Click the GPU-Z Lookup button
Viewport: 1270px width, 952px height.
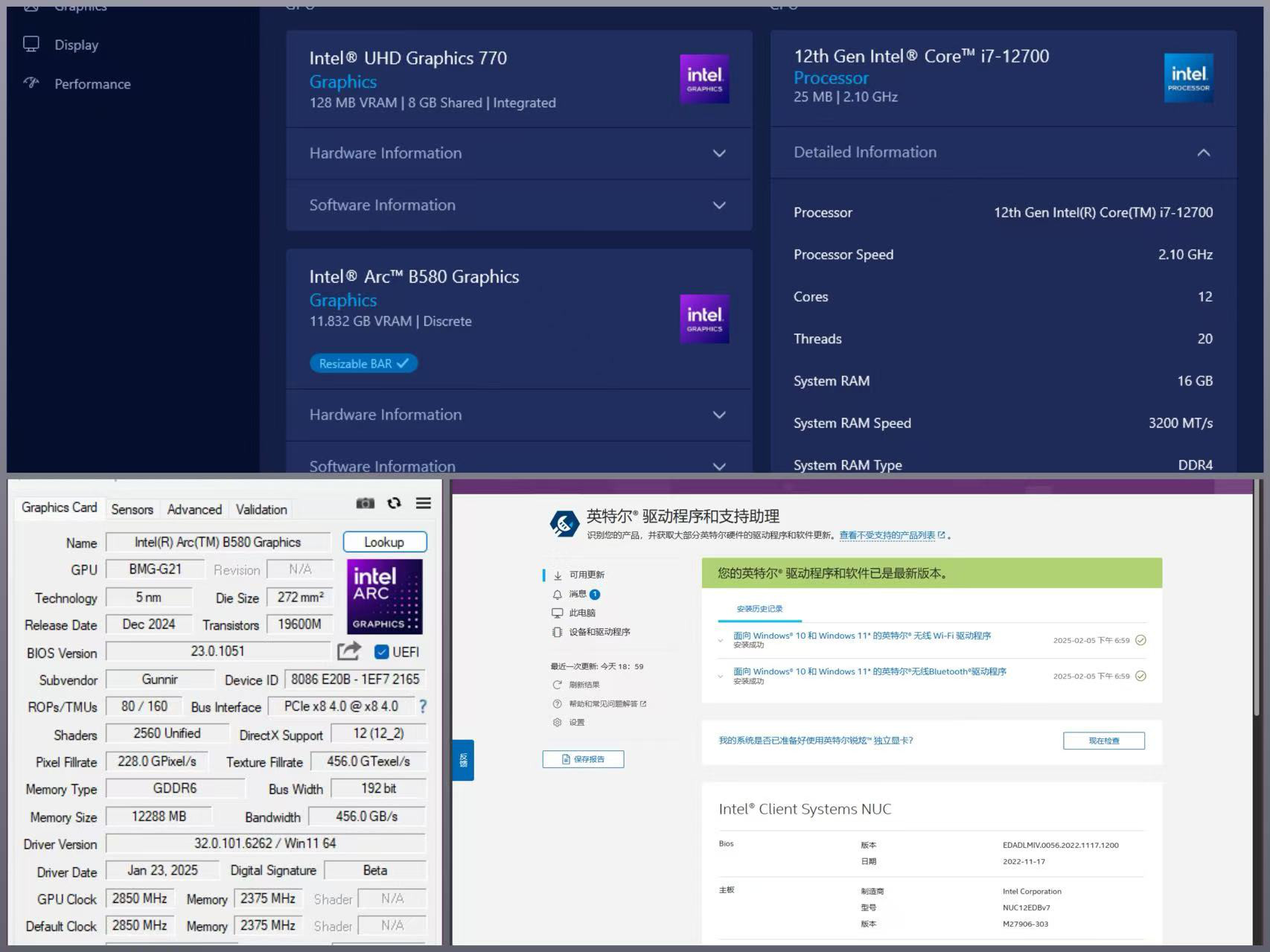(384, 542)
